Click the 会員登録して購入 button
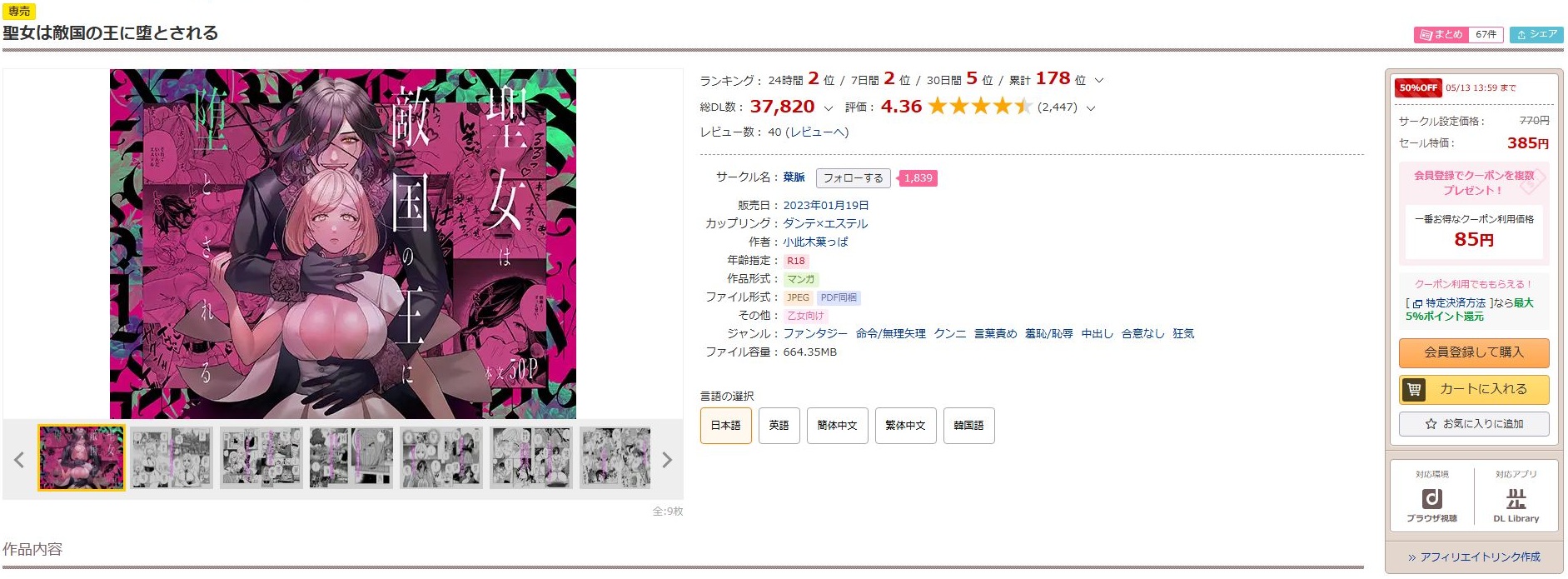The image size is (1568, 579). click(1473, 352)
